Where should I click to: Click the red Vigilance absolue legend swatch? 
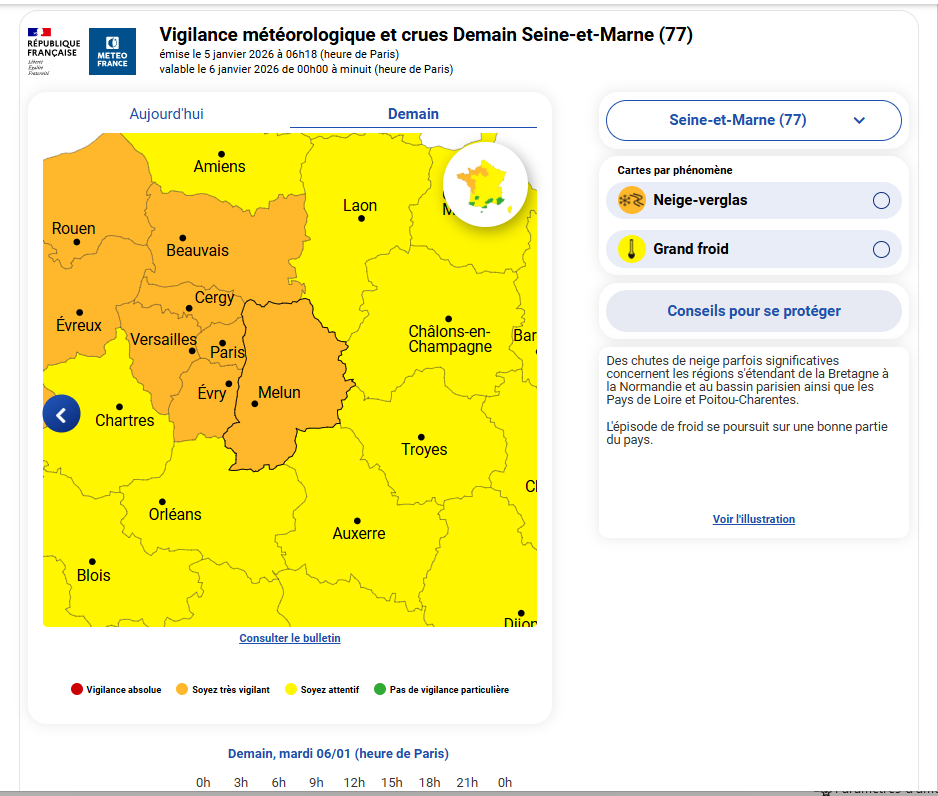tap(77, 689)
